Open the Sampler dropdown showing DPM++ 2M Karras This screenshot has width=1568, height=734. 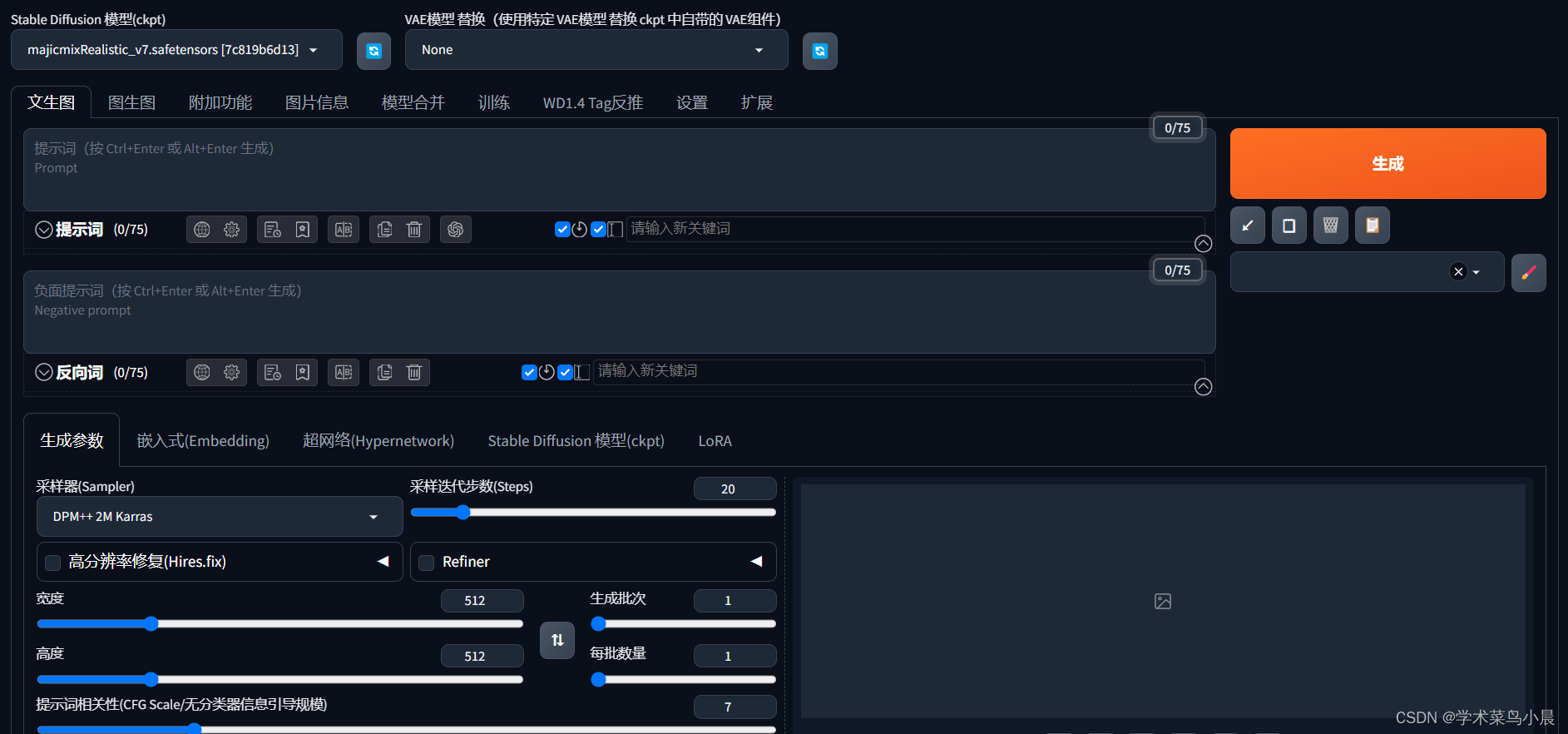click(x=220, y=517)
